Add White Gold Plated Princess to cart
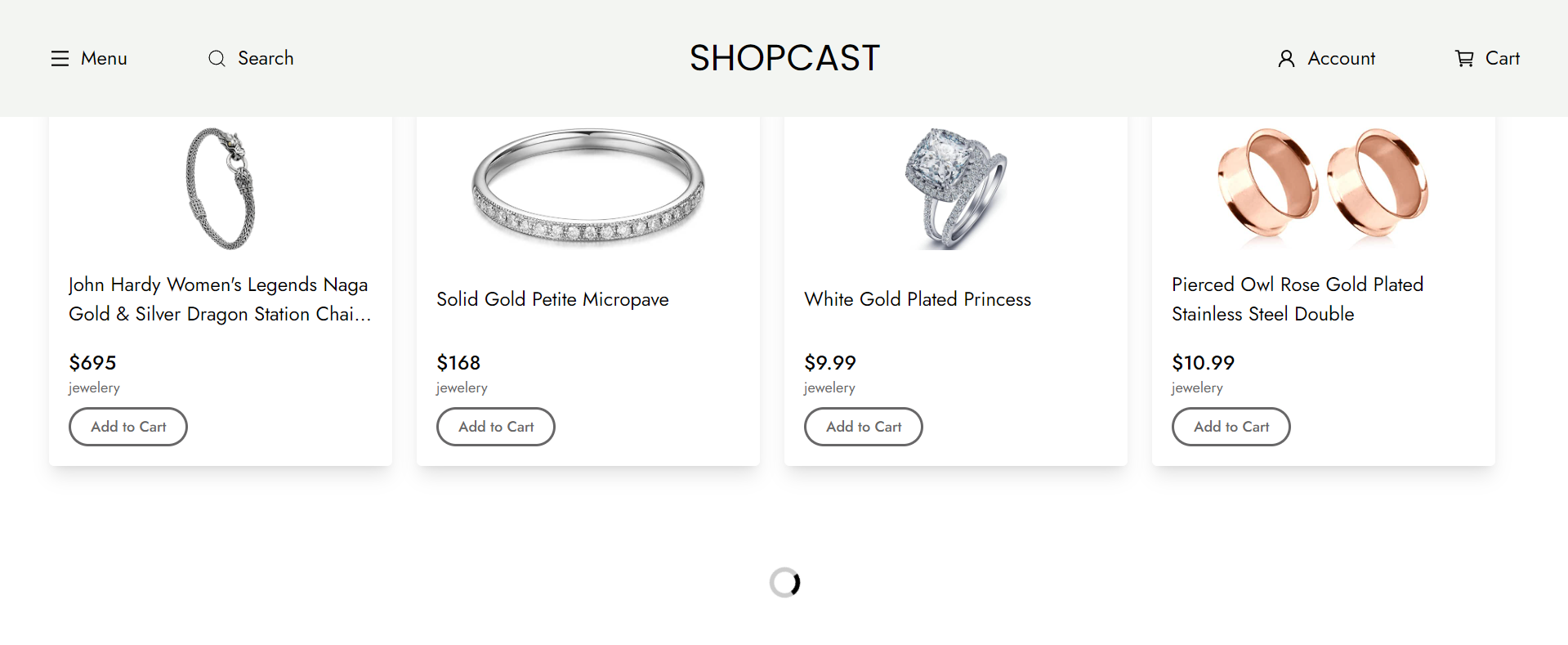1568x645 pixels. [863, 426]
